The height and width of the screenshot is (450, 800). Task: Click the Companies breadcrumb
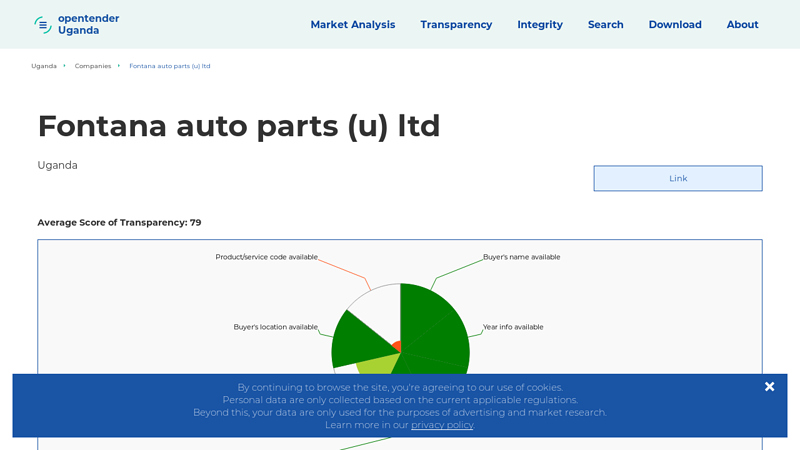93,66
